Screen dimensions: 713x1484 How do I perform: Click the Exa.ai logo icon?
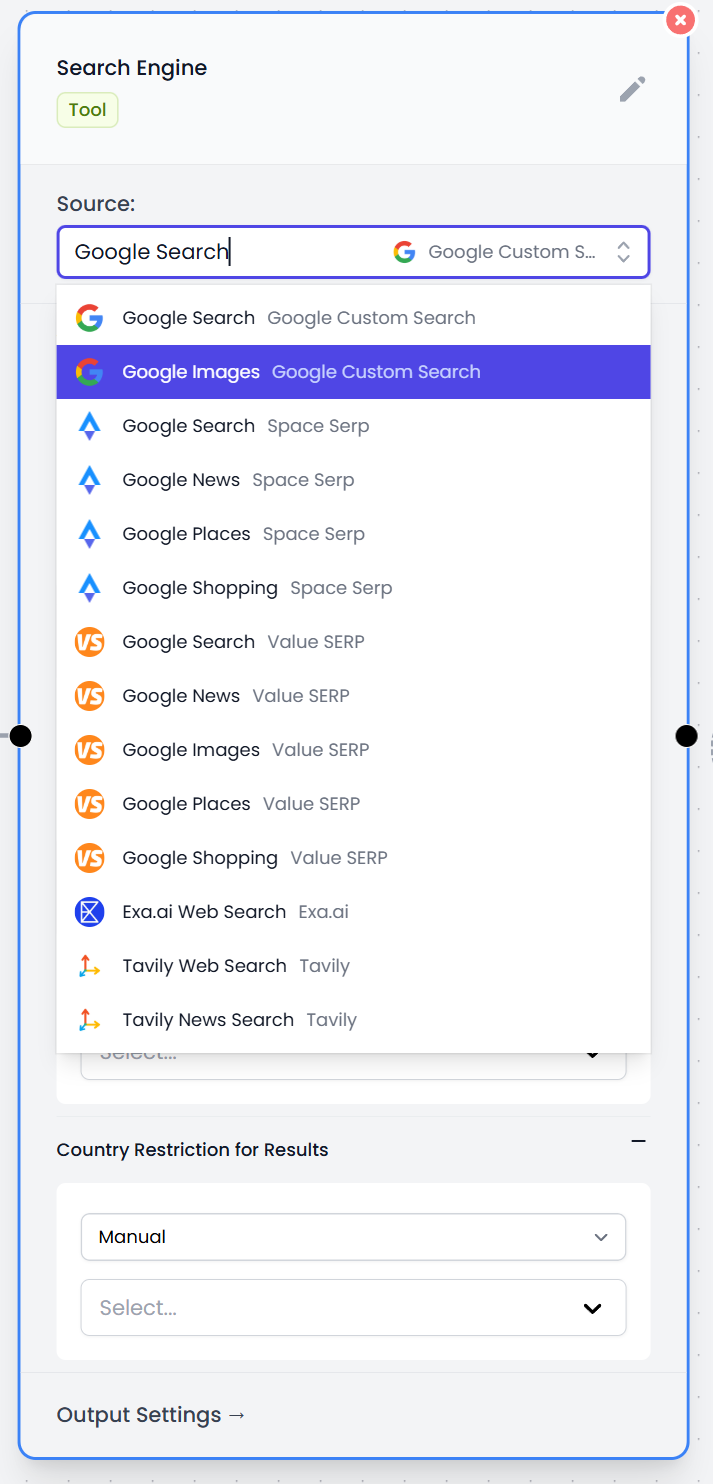tap(89, 912)
